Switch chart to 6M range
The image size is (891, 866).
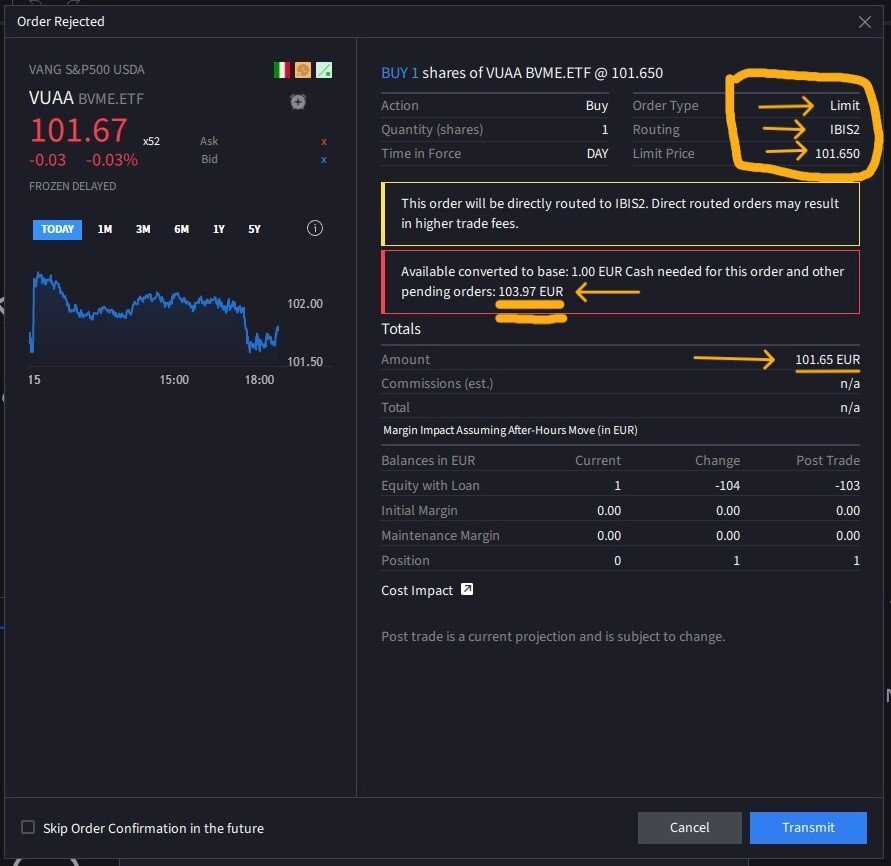181,230
